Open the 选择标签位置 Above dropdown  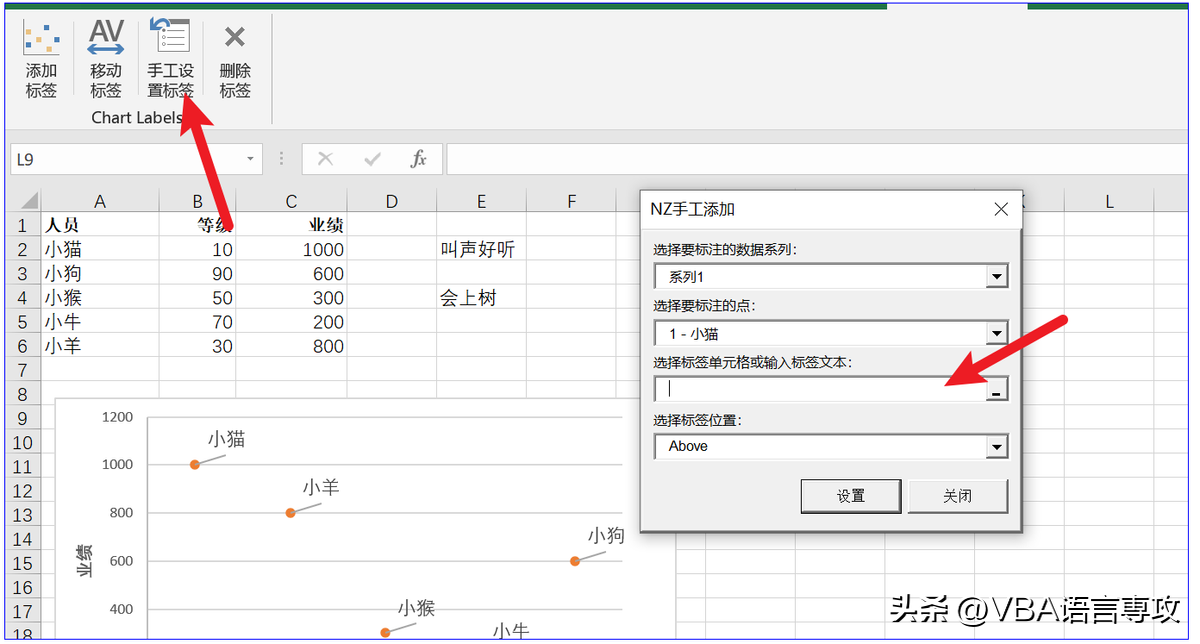click(996, 446)
